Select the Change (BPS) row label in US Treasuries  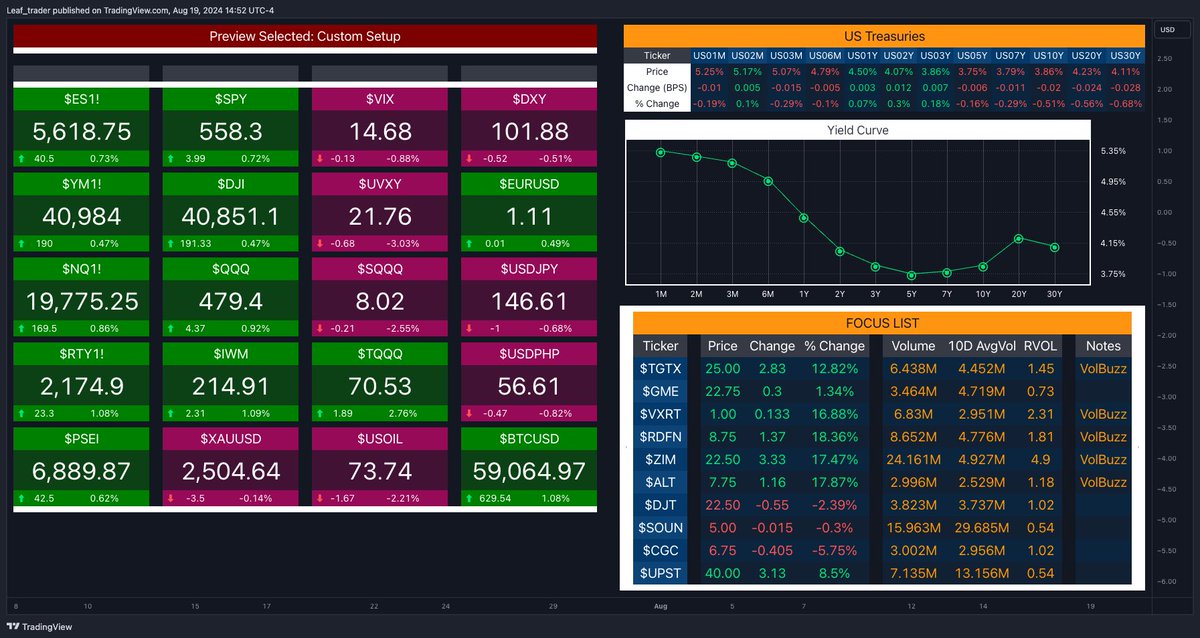655,88
